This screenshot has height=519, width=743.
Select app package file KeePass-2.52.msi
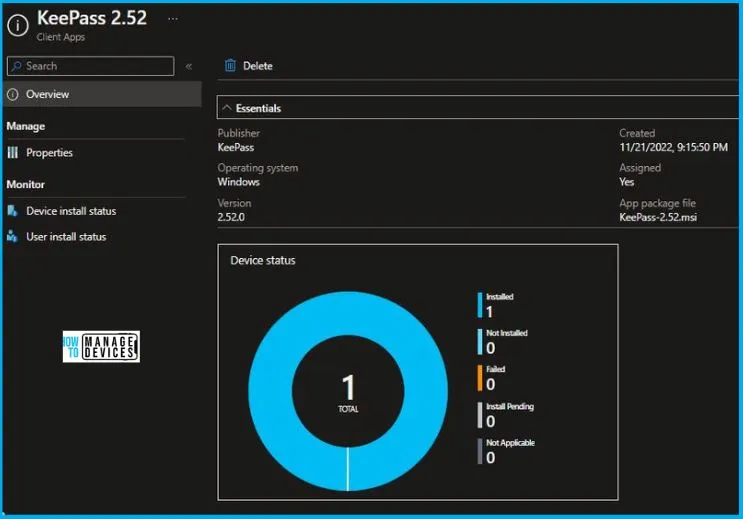click(658, 217)
